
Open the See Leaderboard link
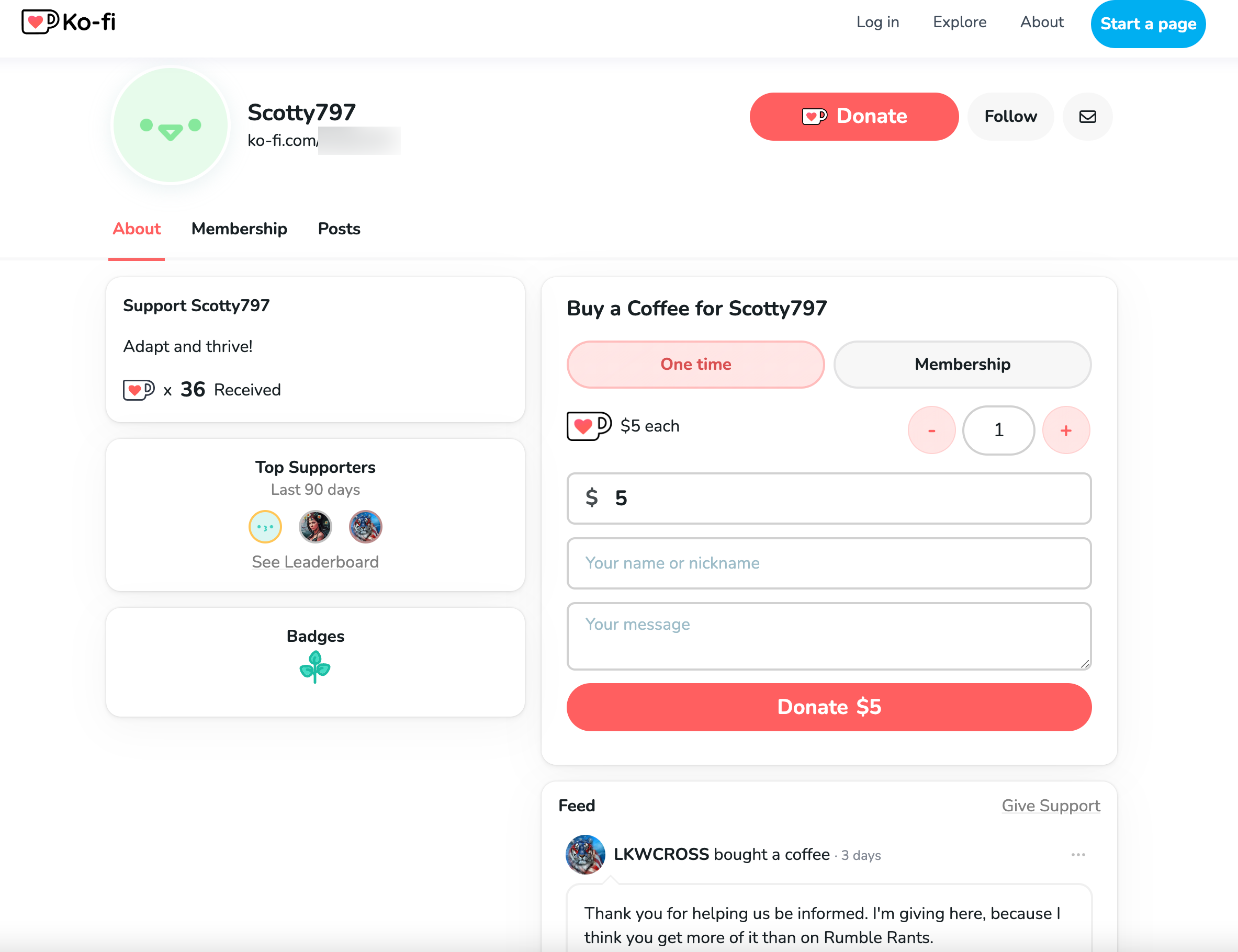tap(315, 562)
